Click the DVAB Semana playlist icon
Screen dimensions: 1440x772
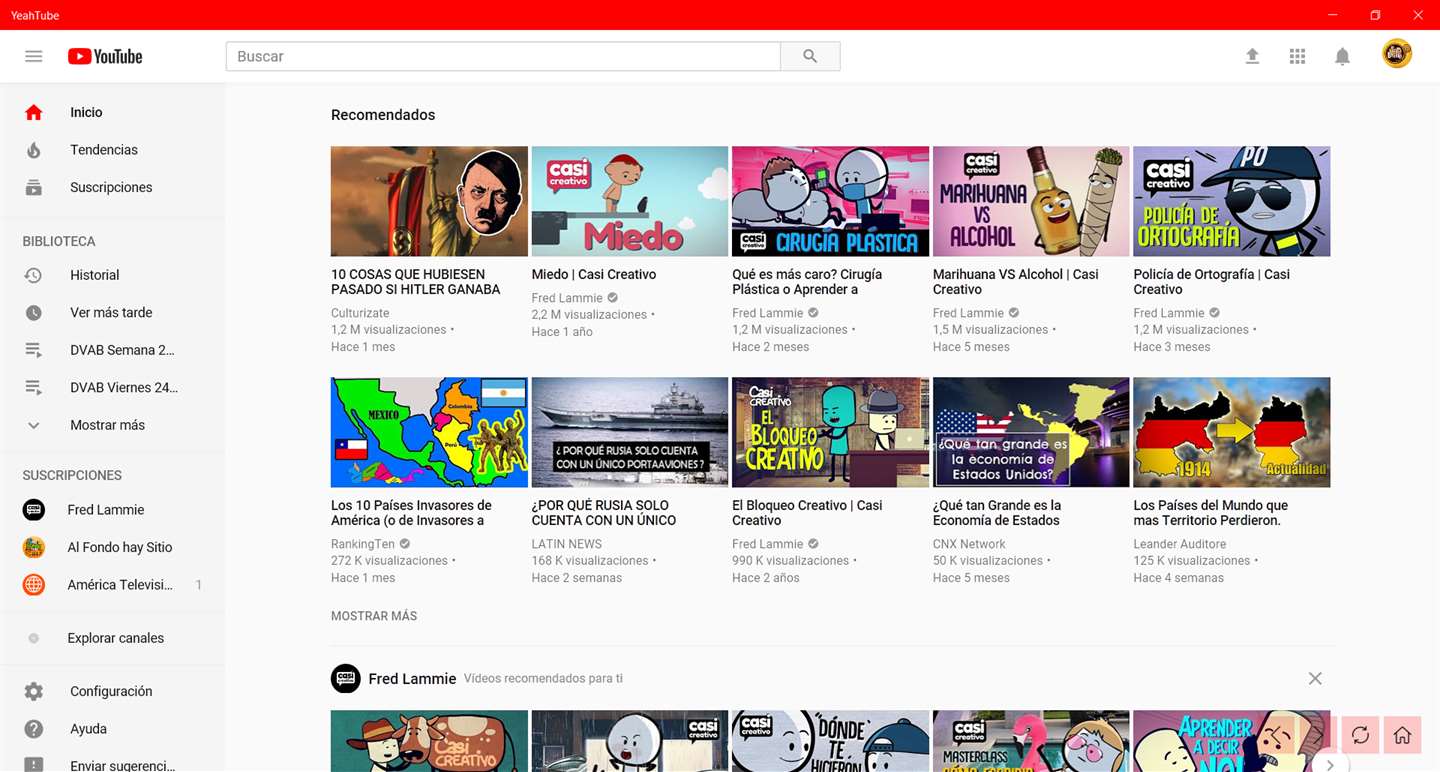tap(34, 350)
